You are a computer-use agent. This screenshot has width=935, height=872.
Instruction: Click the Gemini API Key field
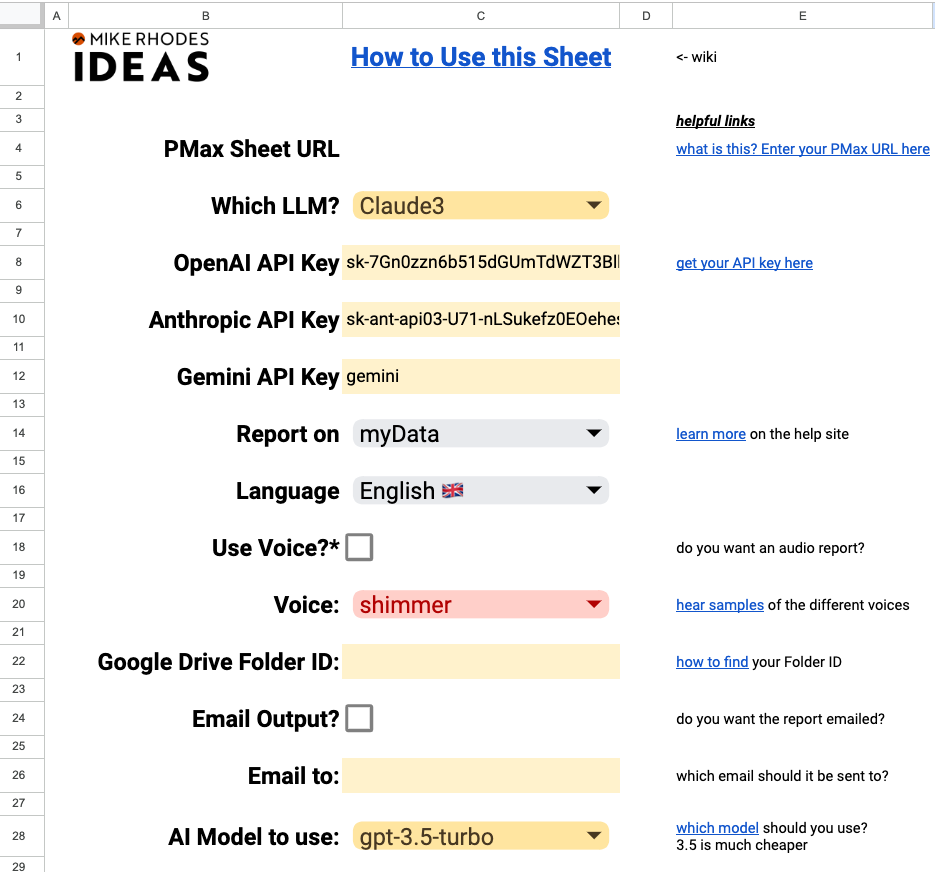click(480, 377)
